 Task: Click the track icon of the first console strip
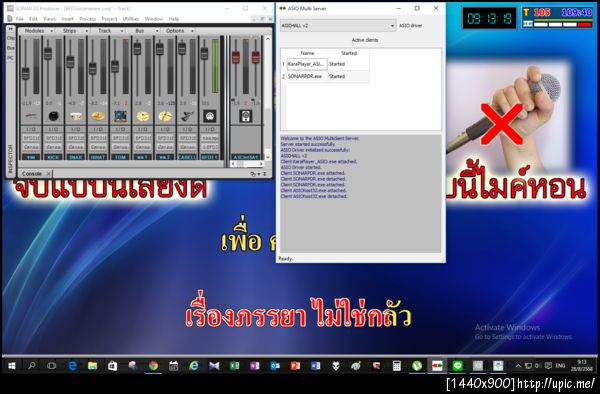coord(31,116)
